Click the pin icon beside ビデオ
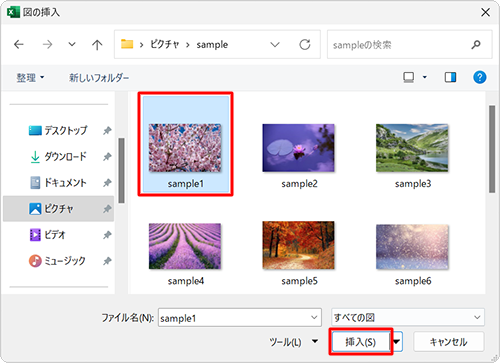The width and height of the screenshot is (500, 363). coord(107,235)
